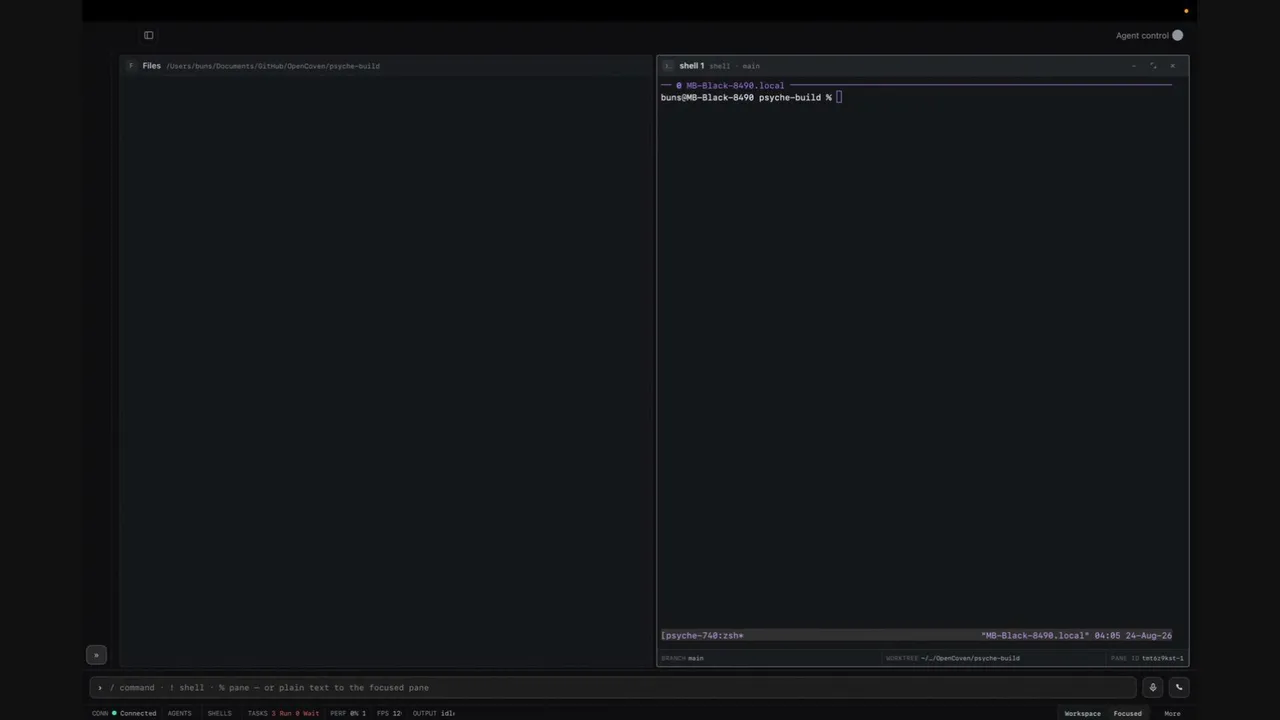Screen dimensions: 1280x720
Task: Minimize the shell 1 pane
Action: (1134, 66)
